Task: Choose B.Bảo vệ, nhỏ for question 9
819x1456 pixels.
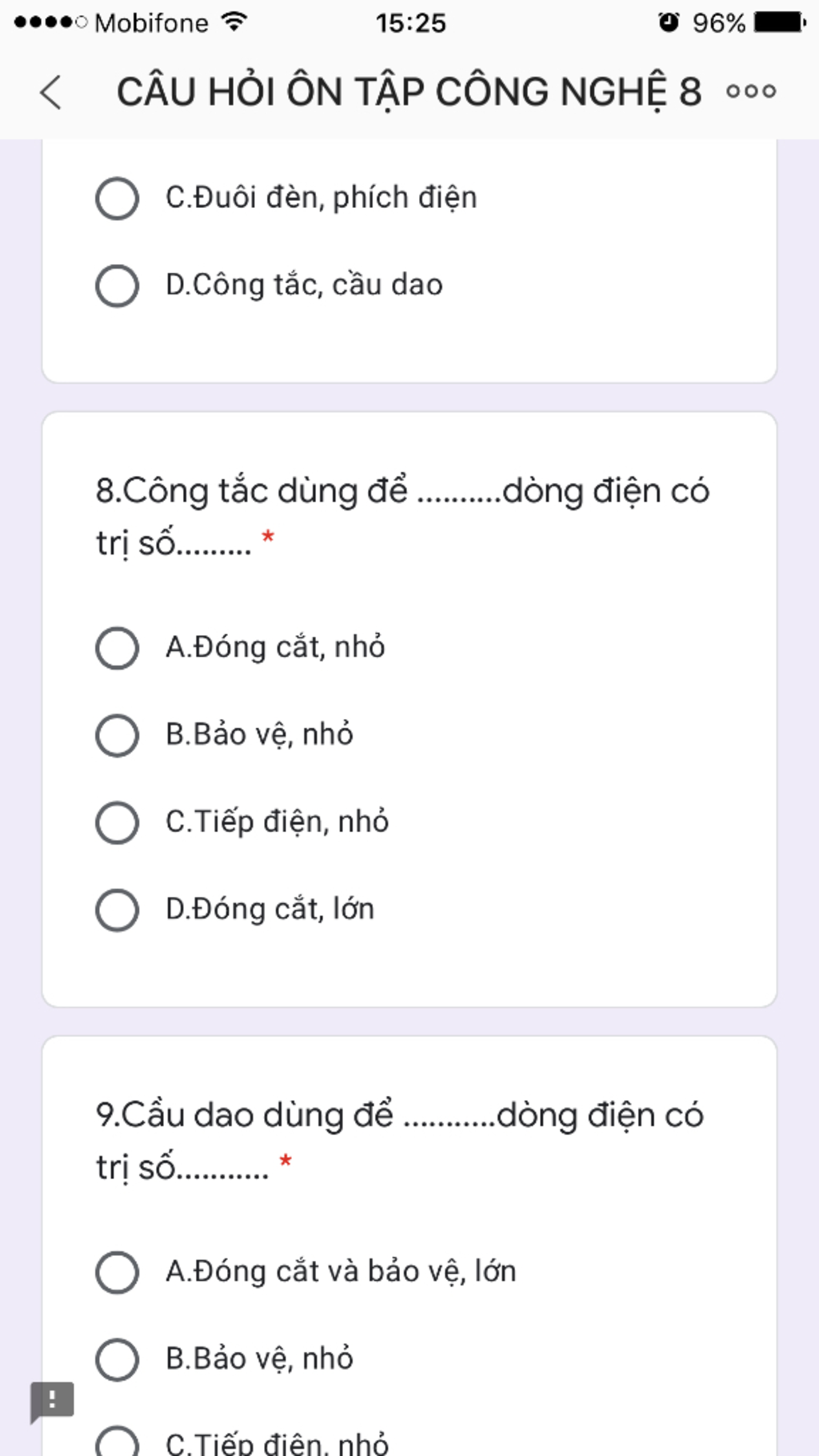Action: [118, 1359]
